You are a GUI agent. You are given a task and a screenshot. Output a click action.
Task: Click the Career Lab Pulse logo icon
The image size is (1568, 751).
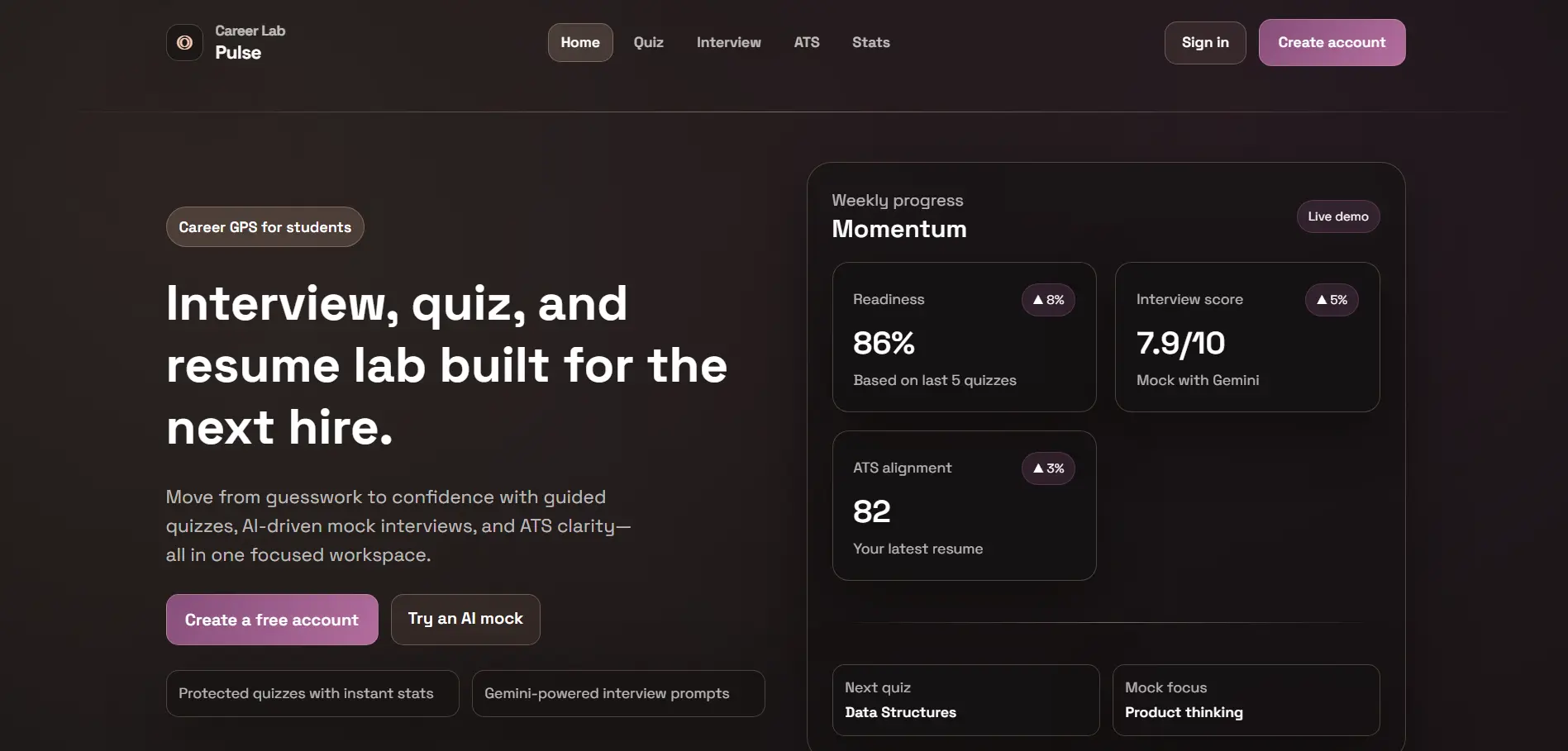(x=184, y=42)
